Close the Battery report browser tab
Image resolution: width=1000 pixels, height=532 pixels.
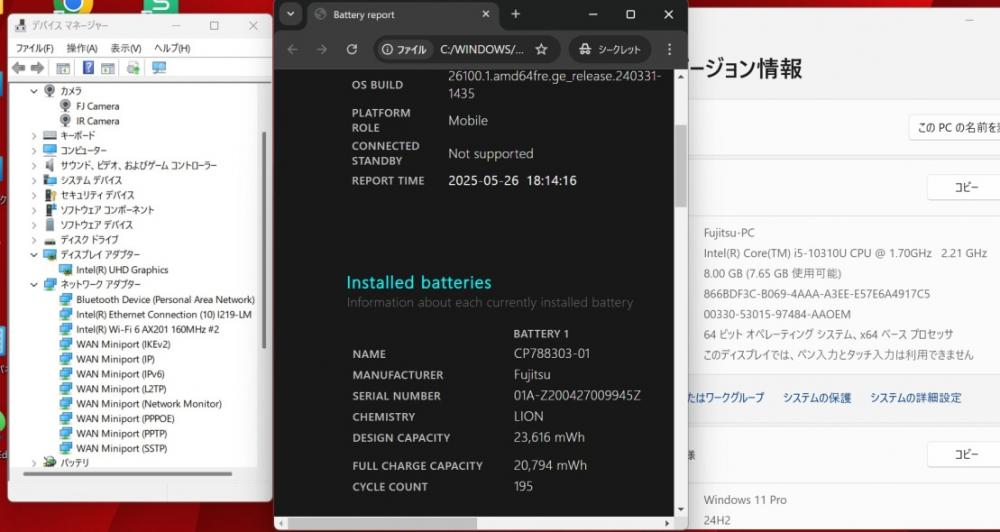[486, 14]
